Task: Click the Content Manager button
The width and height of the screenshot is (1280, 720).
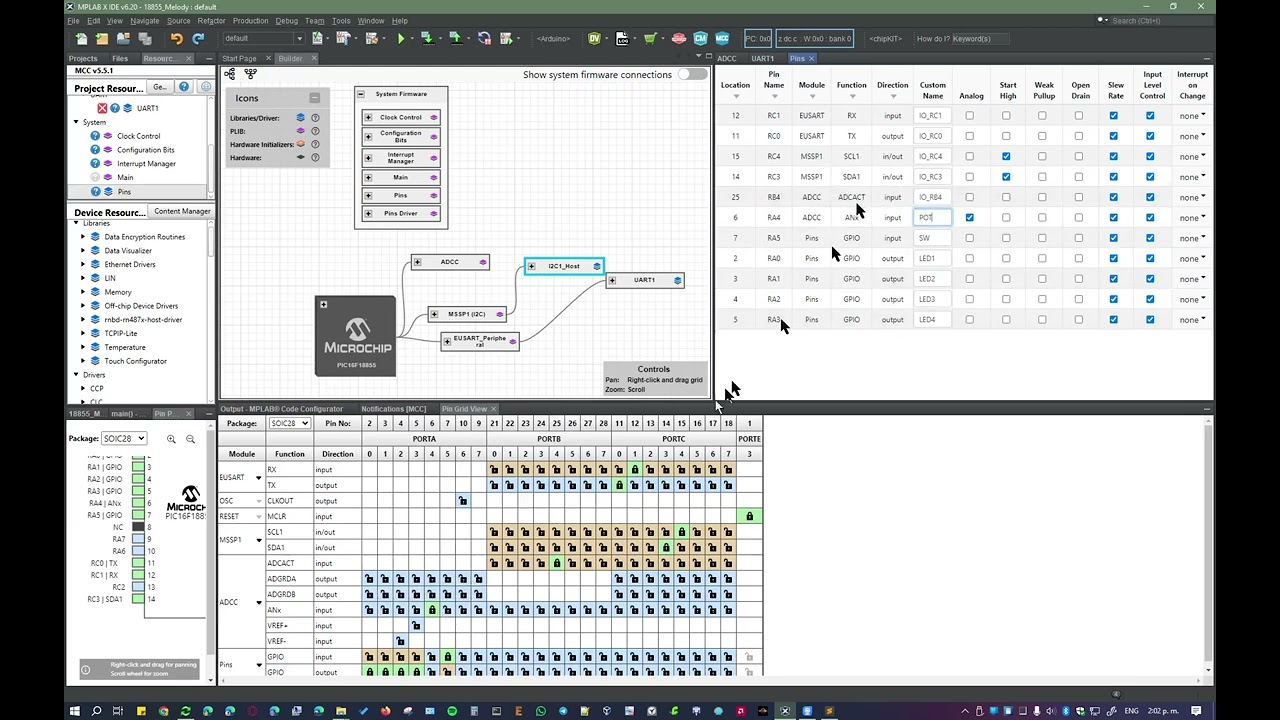Action: tap(182, 212)
